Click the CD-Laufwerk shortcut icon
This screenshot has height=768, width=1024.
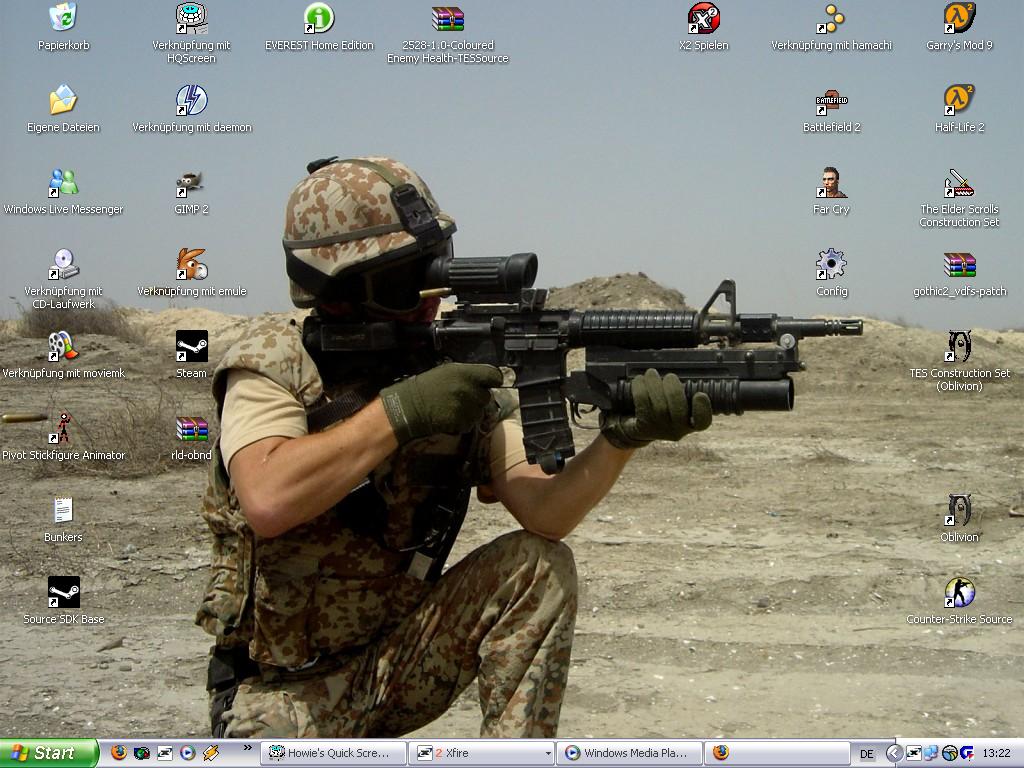(63, 264)
